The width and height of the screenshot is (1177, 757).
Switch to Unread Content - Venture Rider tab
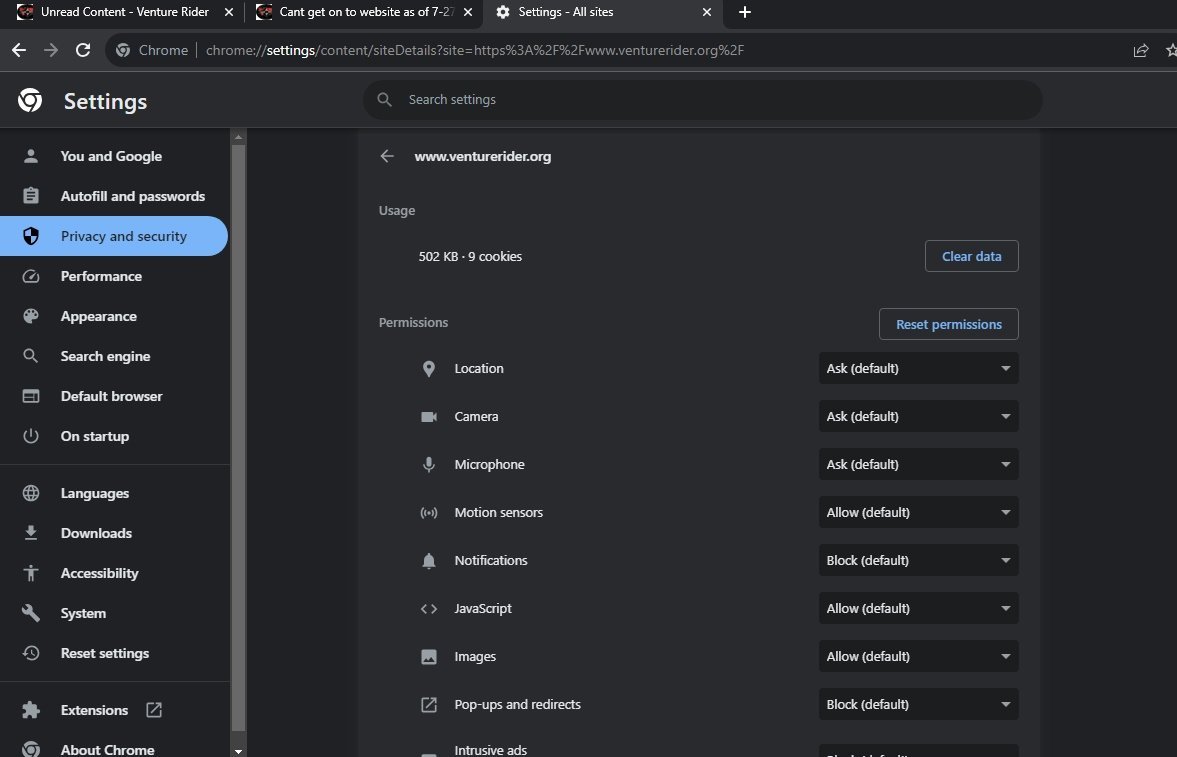(125, 12)
